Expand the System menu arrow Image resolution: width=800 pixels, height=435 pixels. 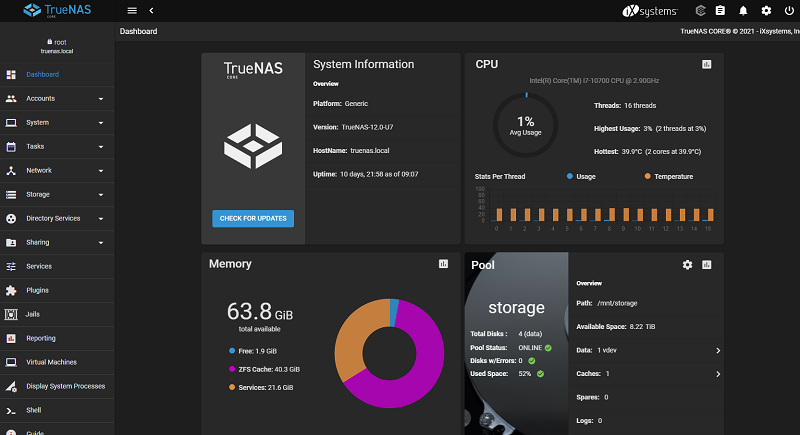(x=101, y=123)
